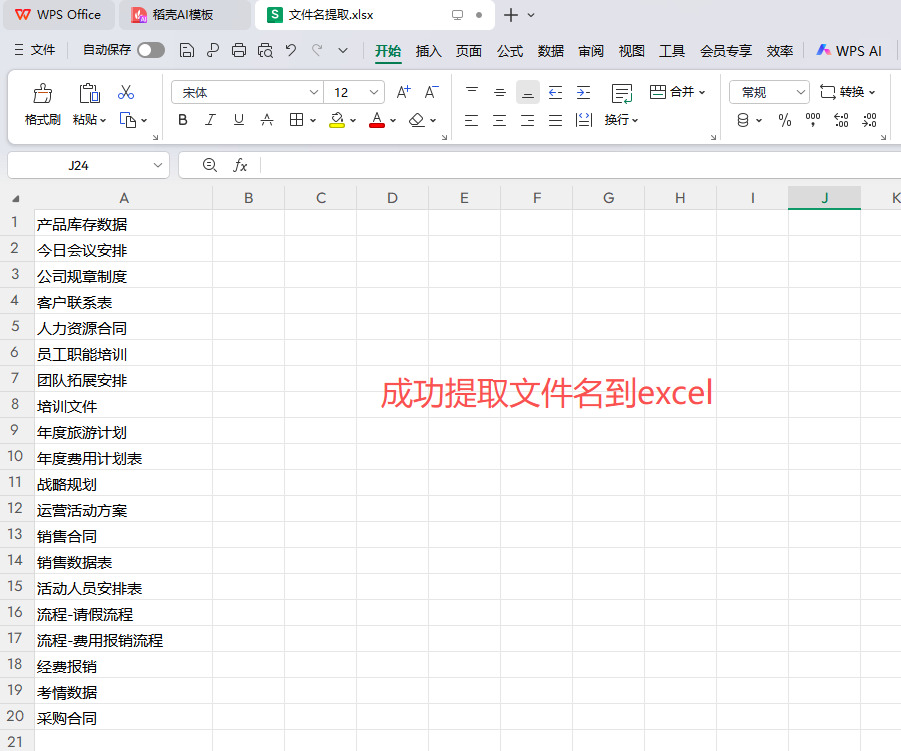The image size is (901, 751).
Task: Open Print Preview icon
Action: pos(265,51)
